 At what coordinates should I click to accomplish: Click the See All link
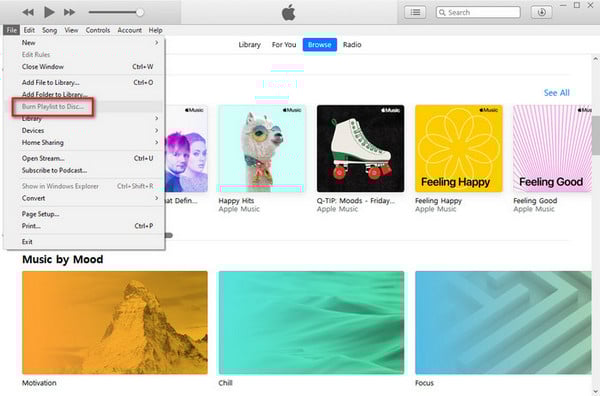click(556, 93)
